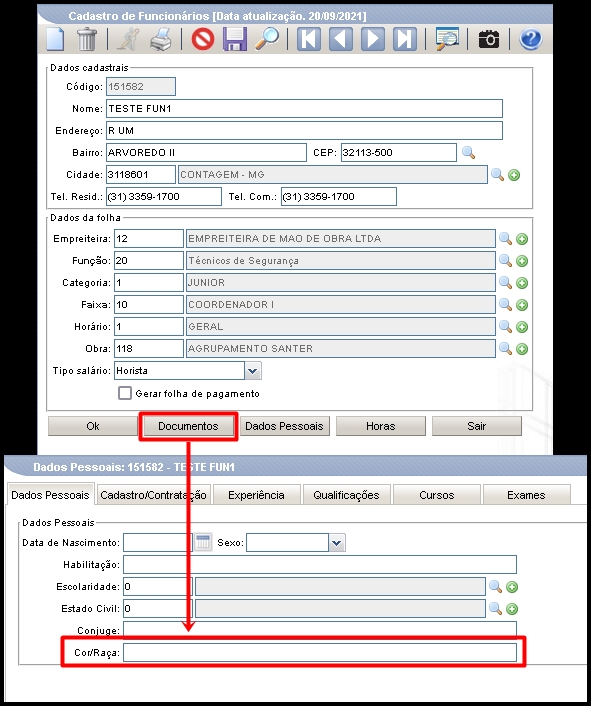Image resolution: width=591 pixels, height=706 pixels.
Task: Click the red cancel circle icon
Action: pyautogui.click(x=203, y=39)
